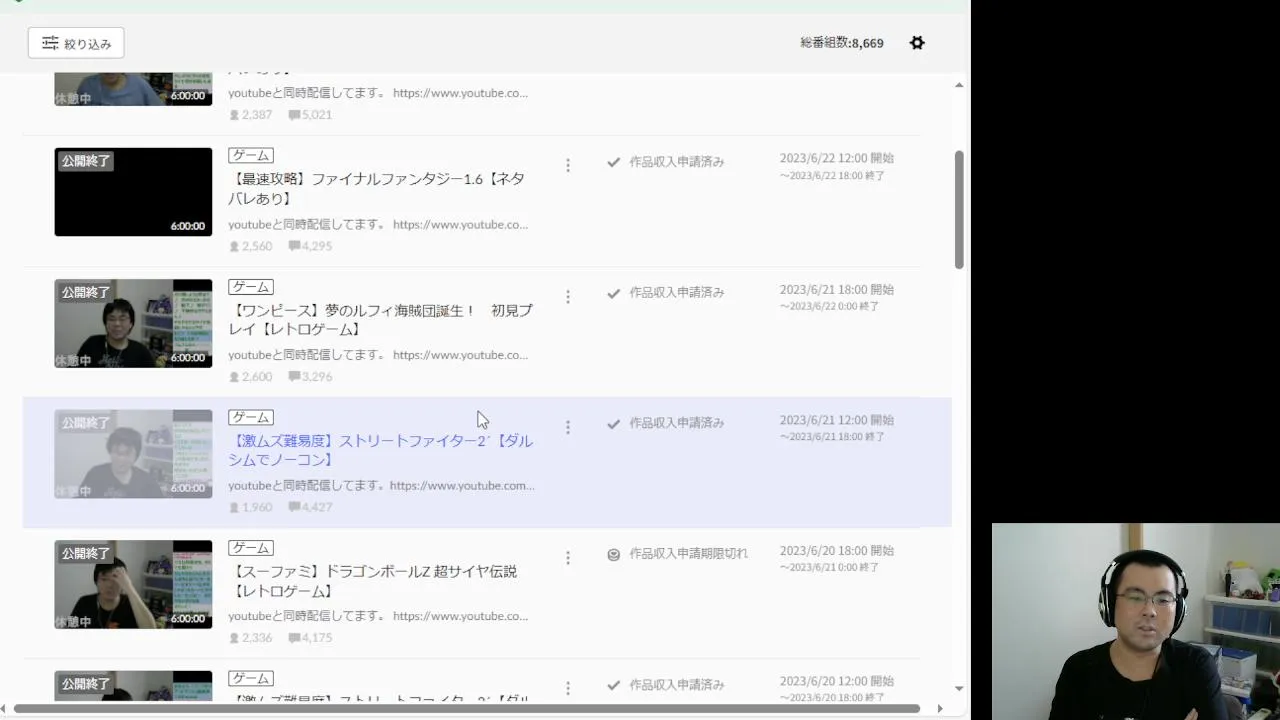Open three-dot menu for ファイナルファンタジー1.6 broadcast
The height and width of the screenshot is (720, 1280).
click(x=568, y=165)
